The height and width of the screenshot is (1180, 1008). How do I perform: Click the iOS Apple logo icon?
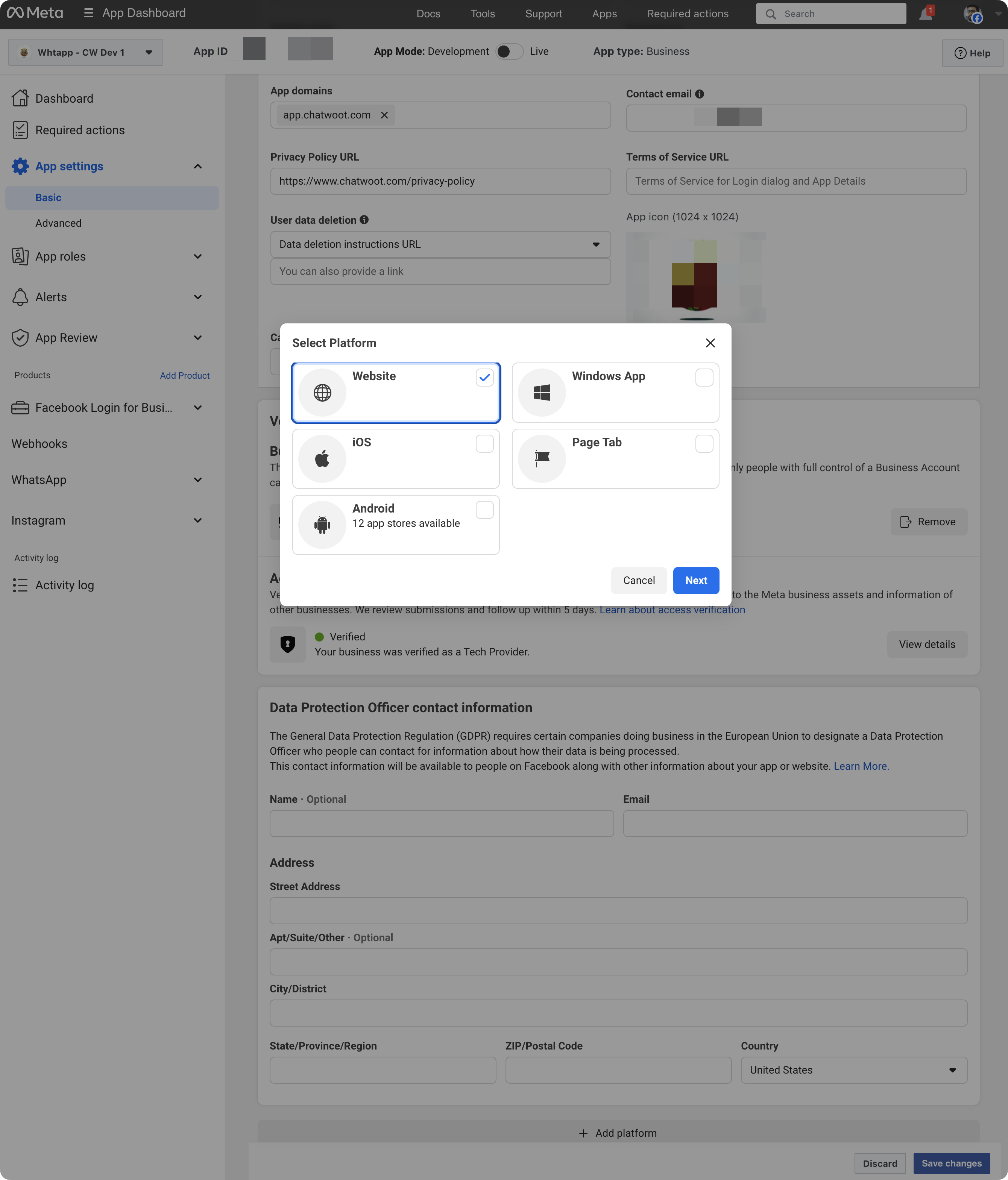click(x=322, y=458)
